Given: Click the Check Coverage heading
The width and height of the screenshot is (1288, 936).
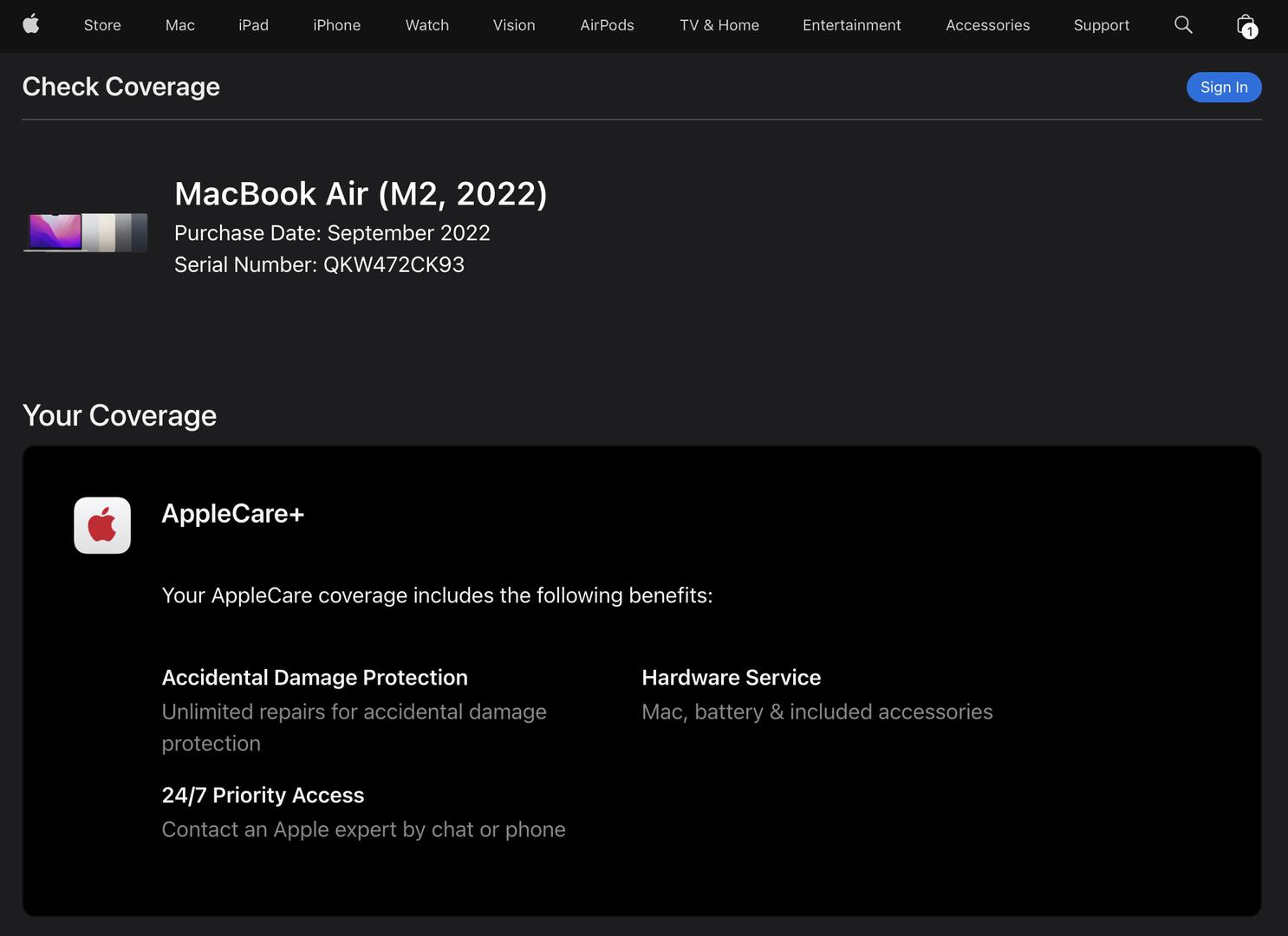Looking at the screenshot, I should 121,87.
